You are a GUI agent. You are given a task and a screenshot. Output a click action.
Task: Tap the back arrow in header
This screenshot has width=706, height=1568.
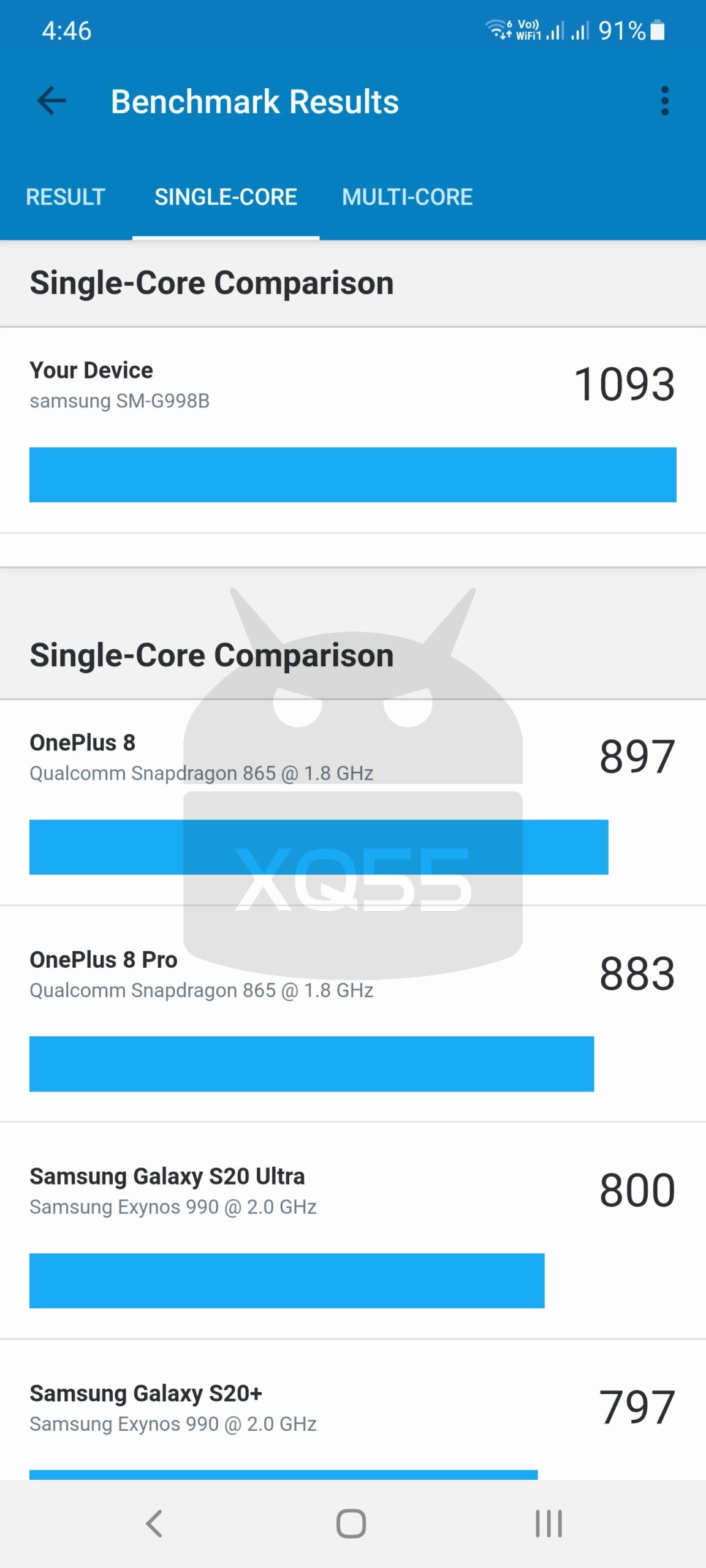point(52,101)
